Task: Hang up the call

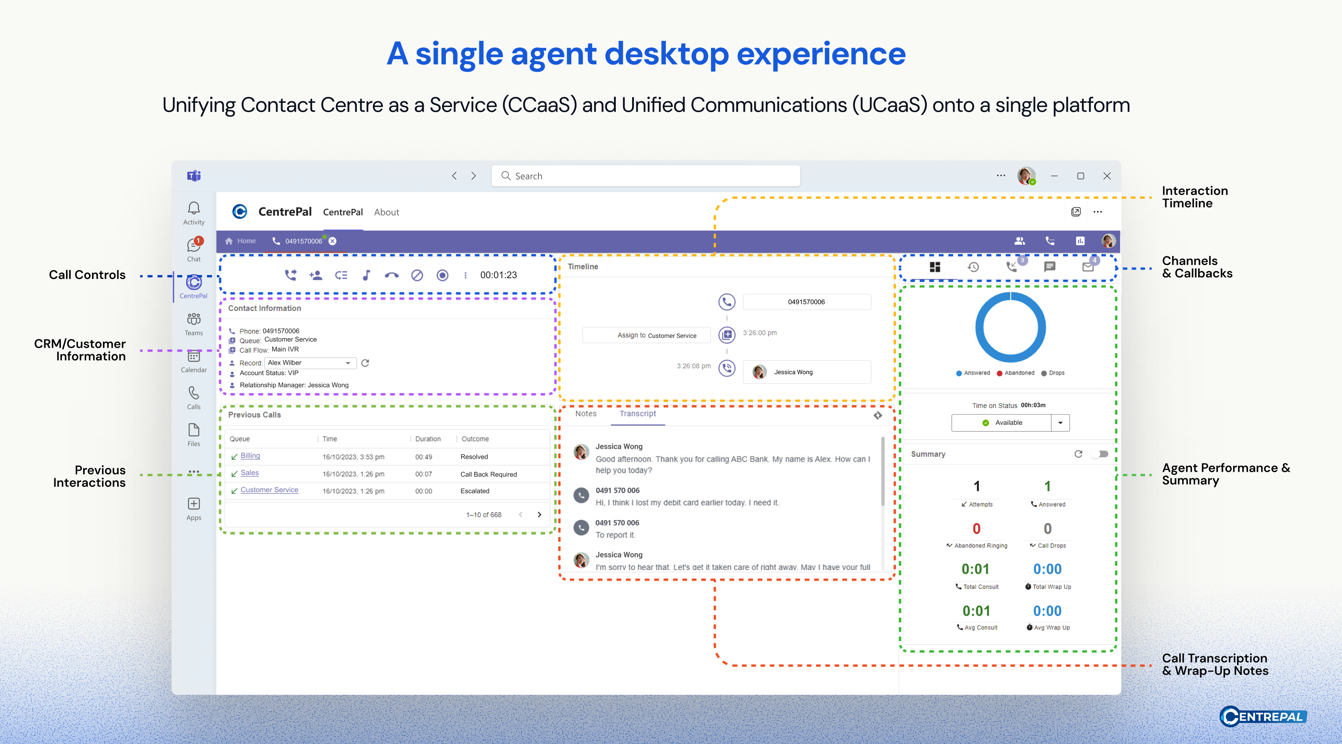Action: (x=391, y=275)
